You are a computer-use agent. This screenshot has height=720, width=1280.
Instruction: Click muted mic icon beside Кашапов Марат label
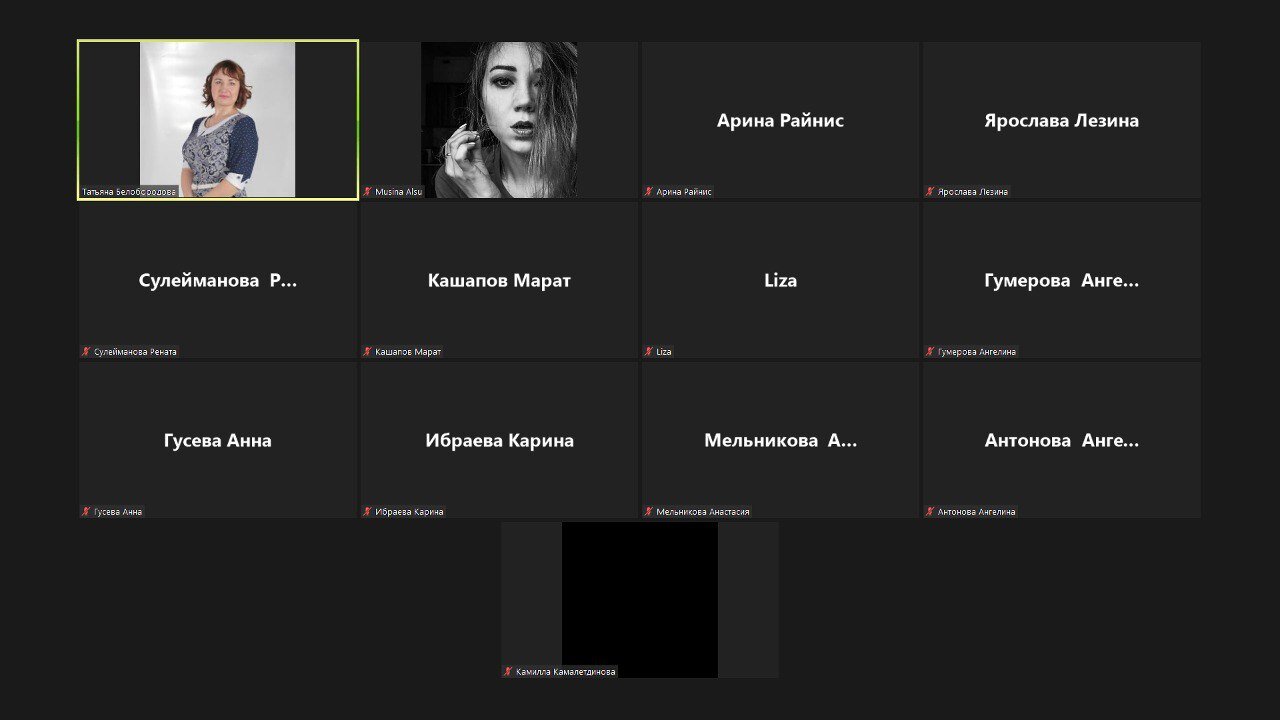368,352
